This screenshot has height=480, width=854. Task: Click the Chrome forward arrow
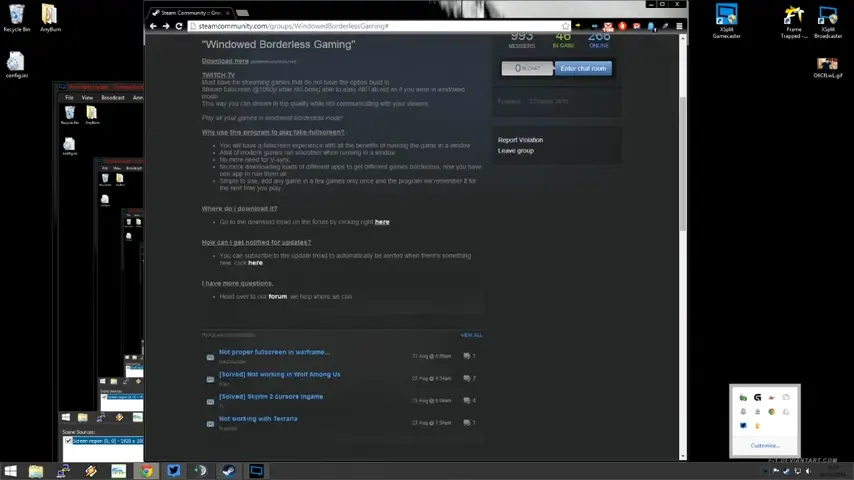[x=166, y=26]
